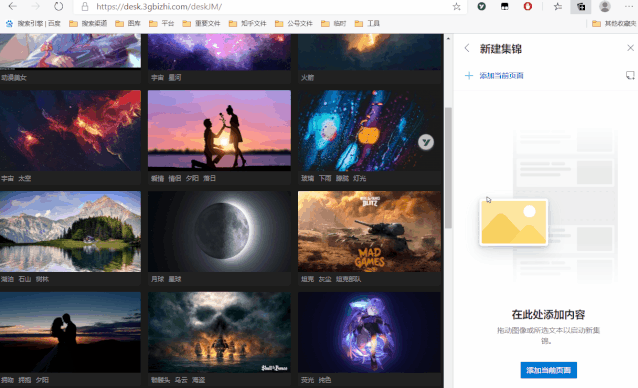Image resolution: width=638 pixels, height=388 pixels.
Task: Open the skull cloud pirate ship wallpaper
Action: [x=219, y=332]
